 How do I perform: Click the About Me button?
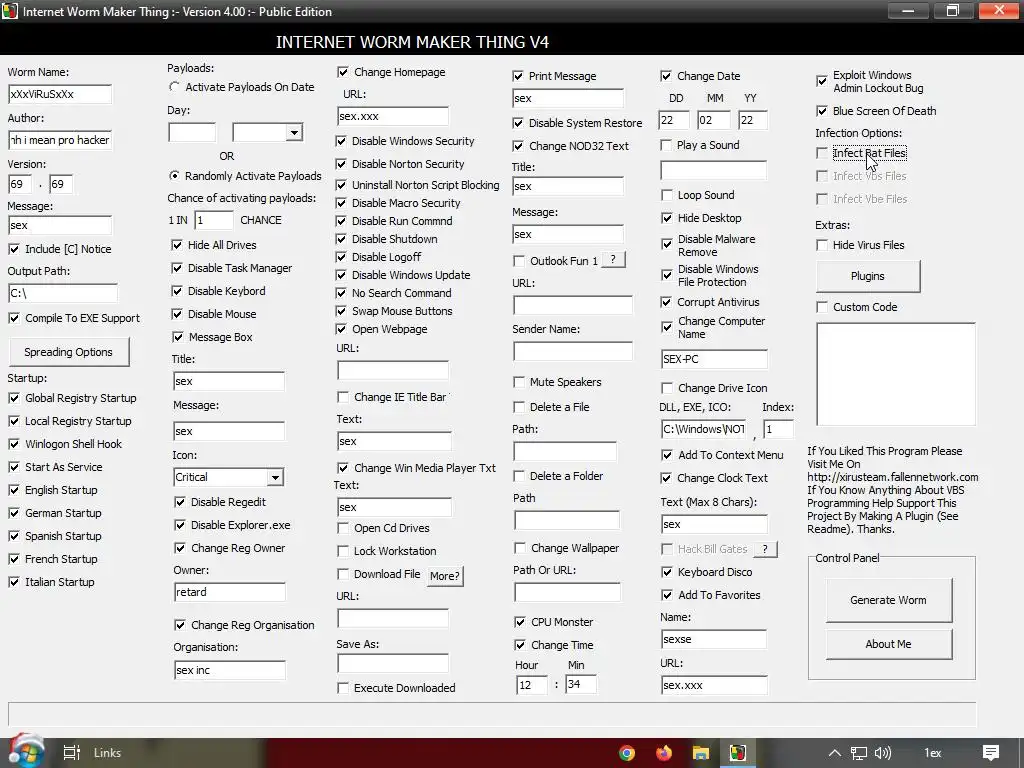[888, 644]
